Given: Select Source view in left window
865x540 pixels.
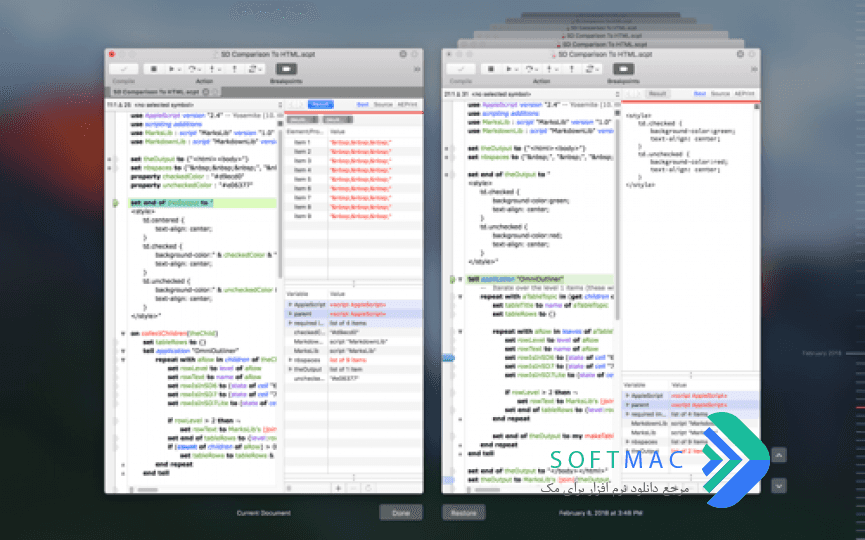Looking at the screenshot, I should 383,104.
